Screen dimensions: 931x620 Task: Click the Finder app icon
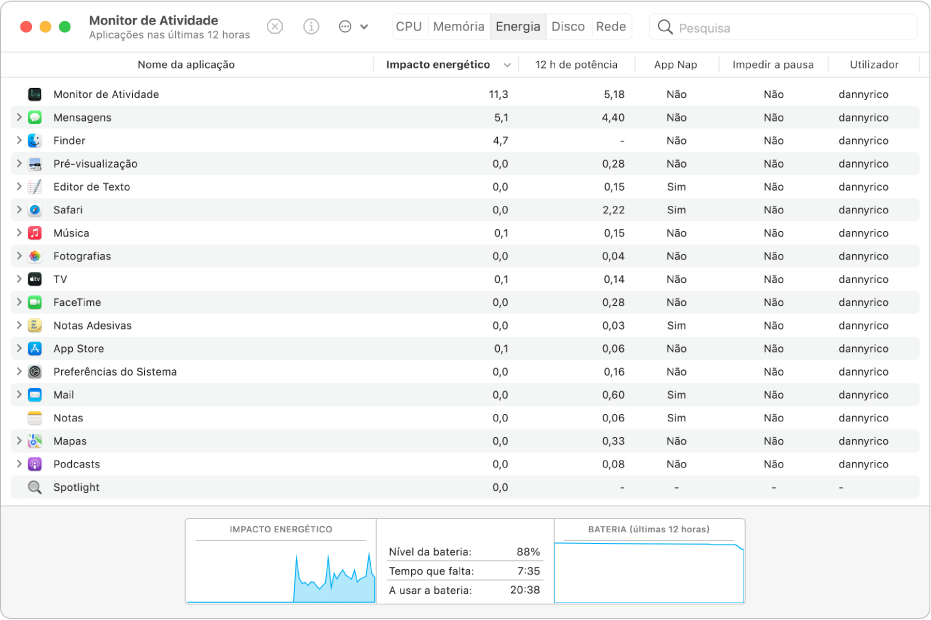(35, 141)
